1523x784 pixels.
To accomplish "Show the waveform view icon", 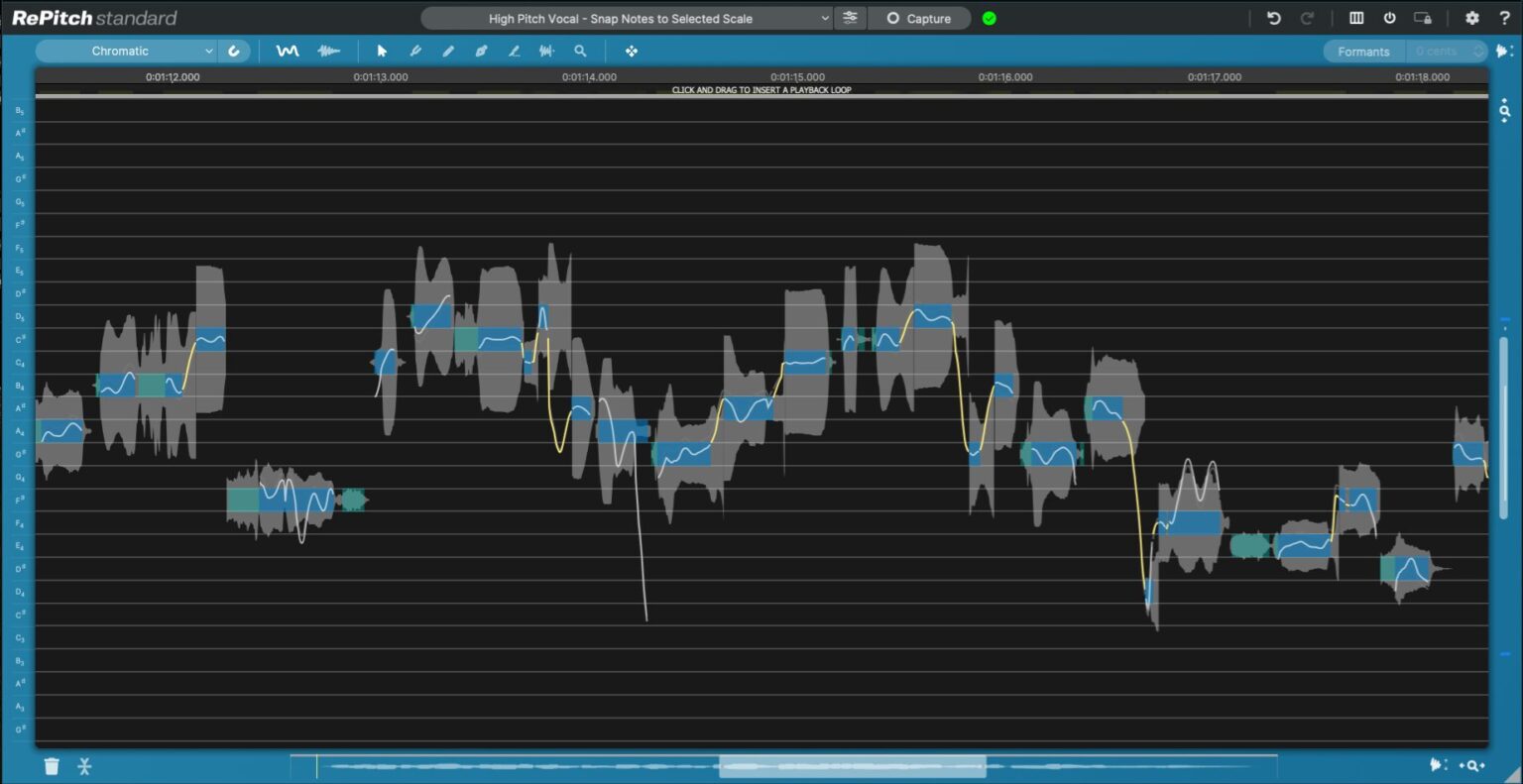I will click(329, 51).
